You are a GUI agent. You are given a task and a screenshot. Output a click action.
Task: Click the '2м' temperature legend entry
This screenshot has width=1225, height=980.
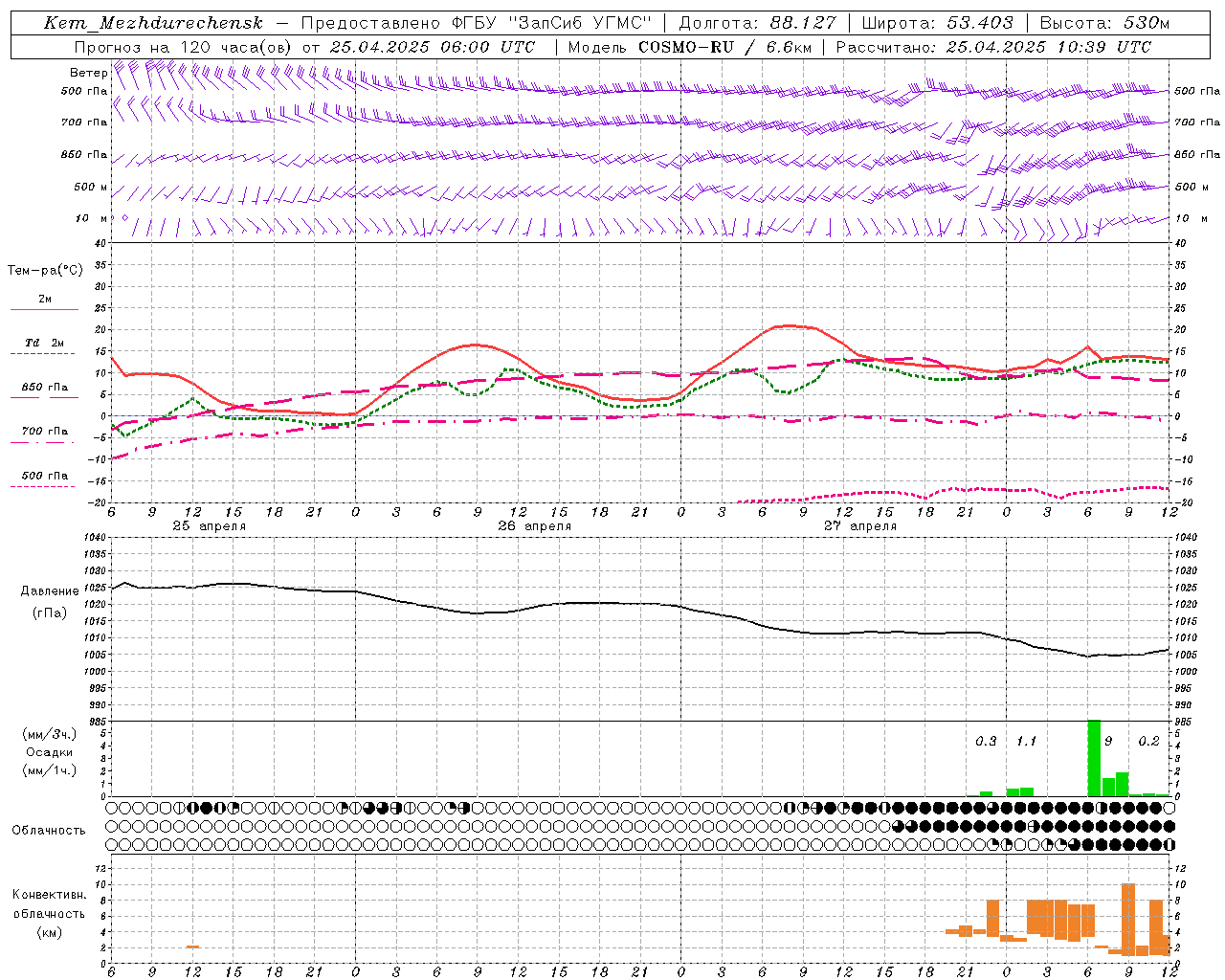pos(45,300)
